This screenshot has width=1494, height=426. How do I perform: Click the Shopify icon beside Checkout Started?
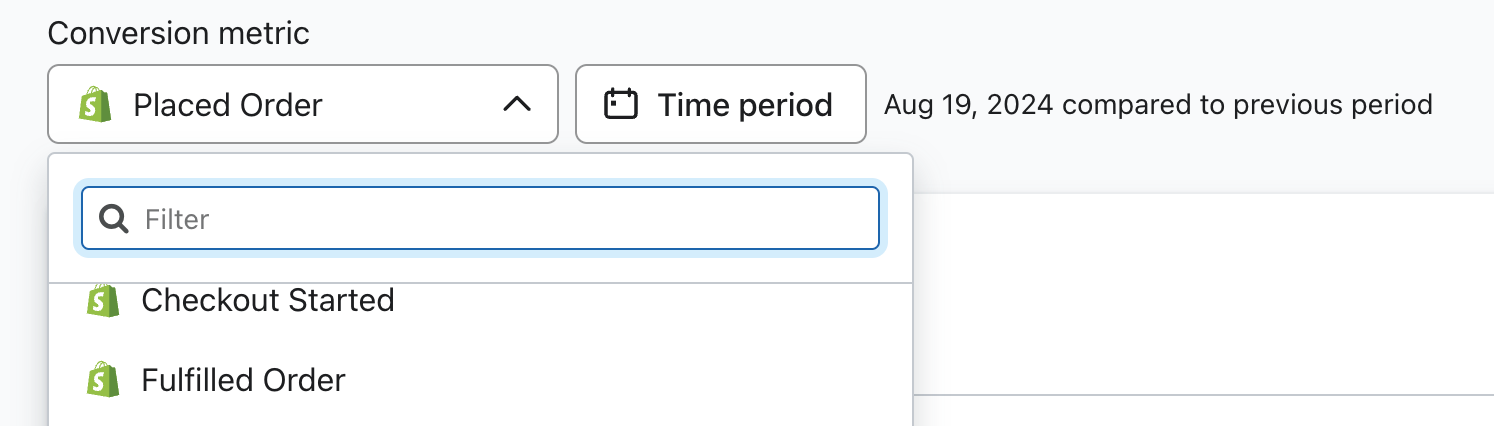click(x=102, y=301)
